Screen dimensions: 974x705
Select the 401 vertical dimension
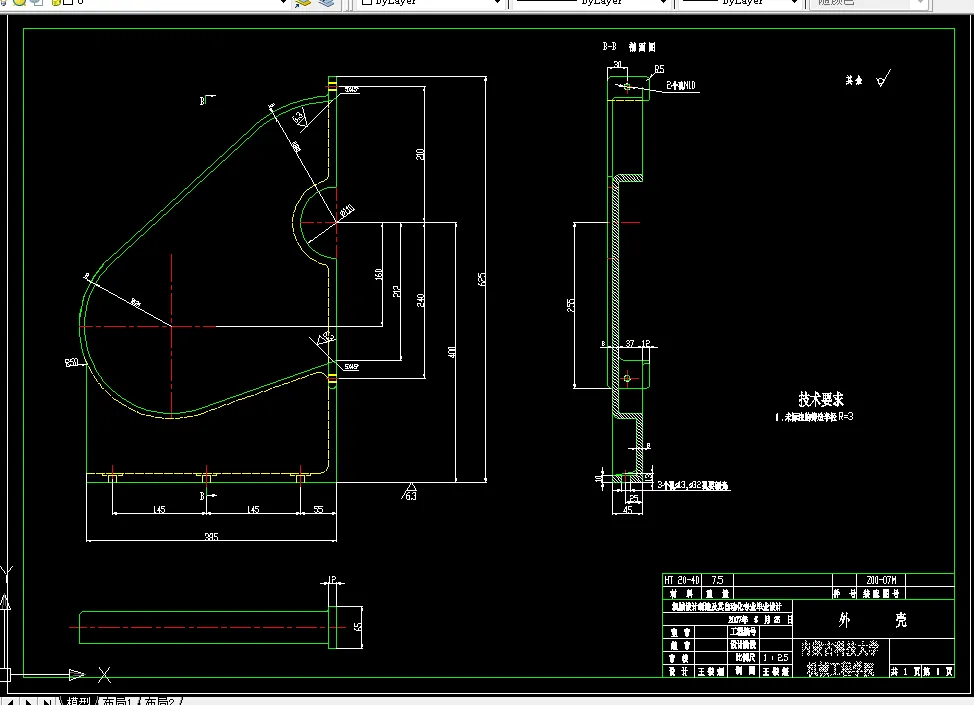452,352
